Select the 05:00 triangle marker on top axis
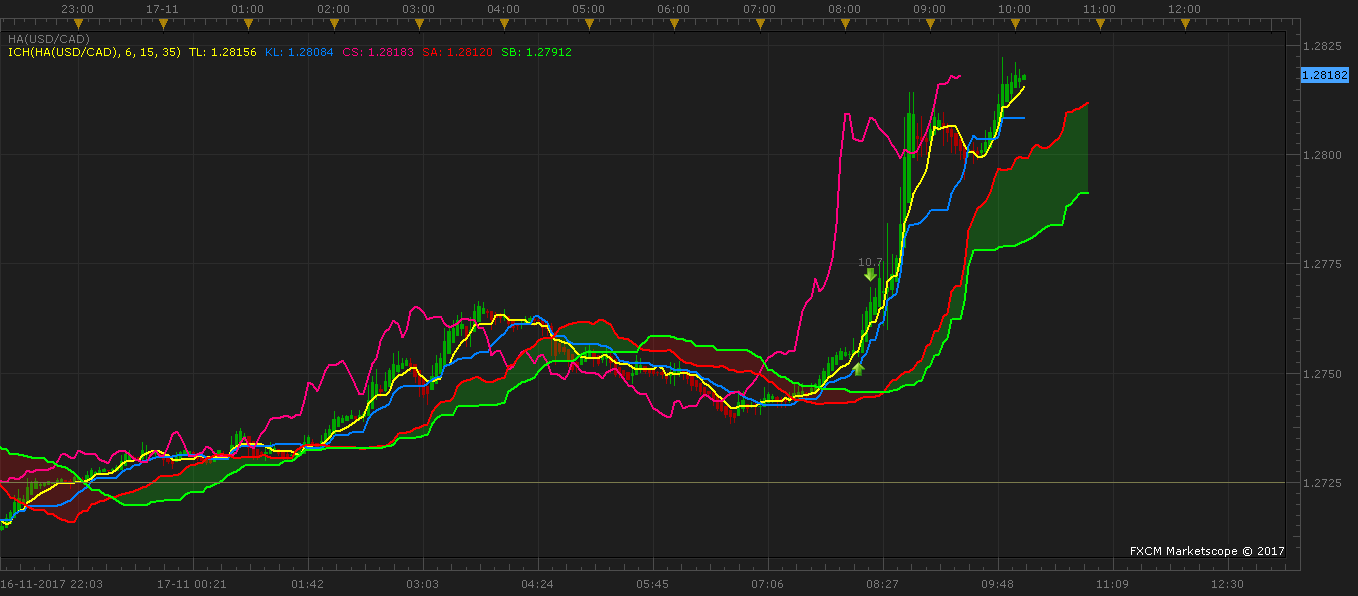1358x596 pixels. coord(588,23)
